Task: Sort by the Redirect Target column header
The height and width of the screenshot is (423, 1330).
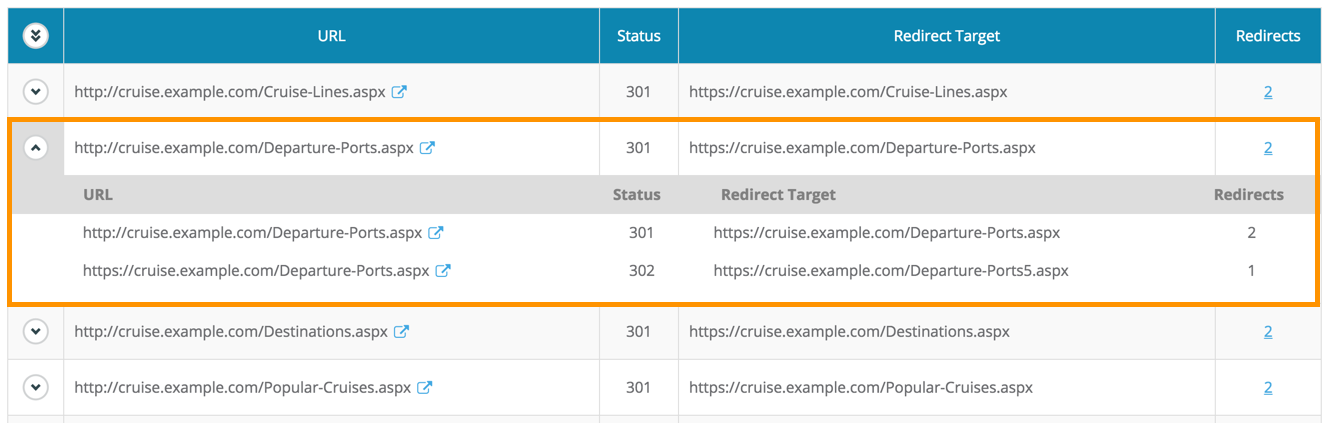Action: coord(946,36)
